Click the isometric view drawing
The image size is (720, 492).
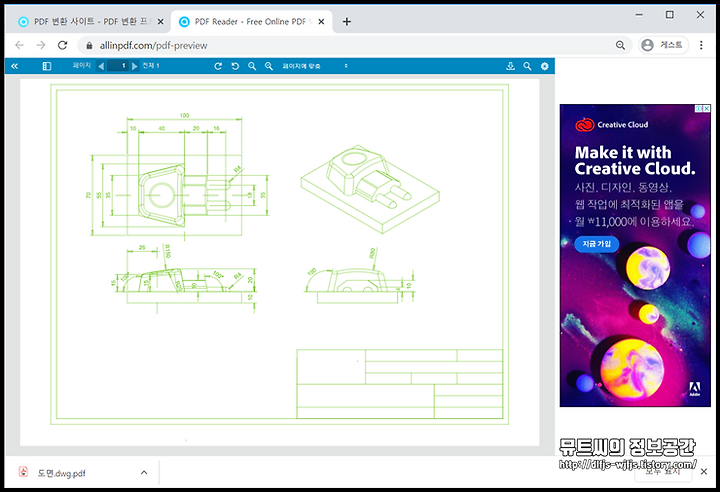pos(370,189)
